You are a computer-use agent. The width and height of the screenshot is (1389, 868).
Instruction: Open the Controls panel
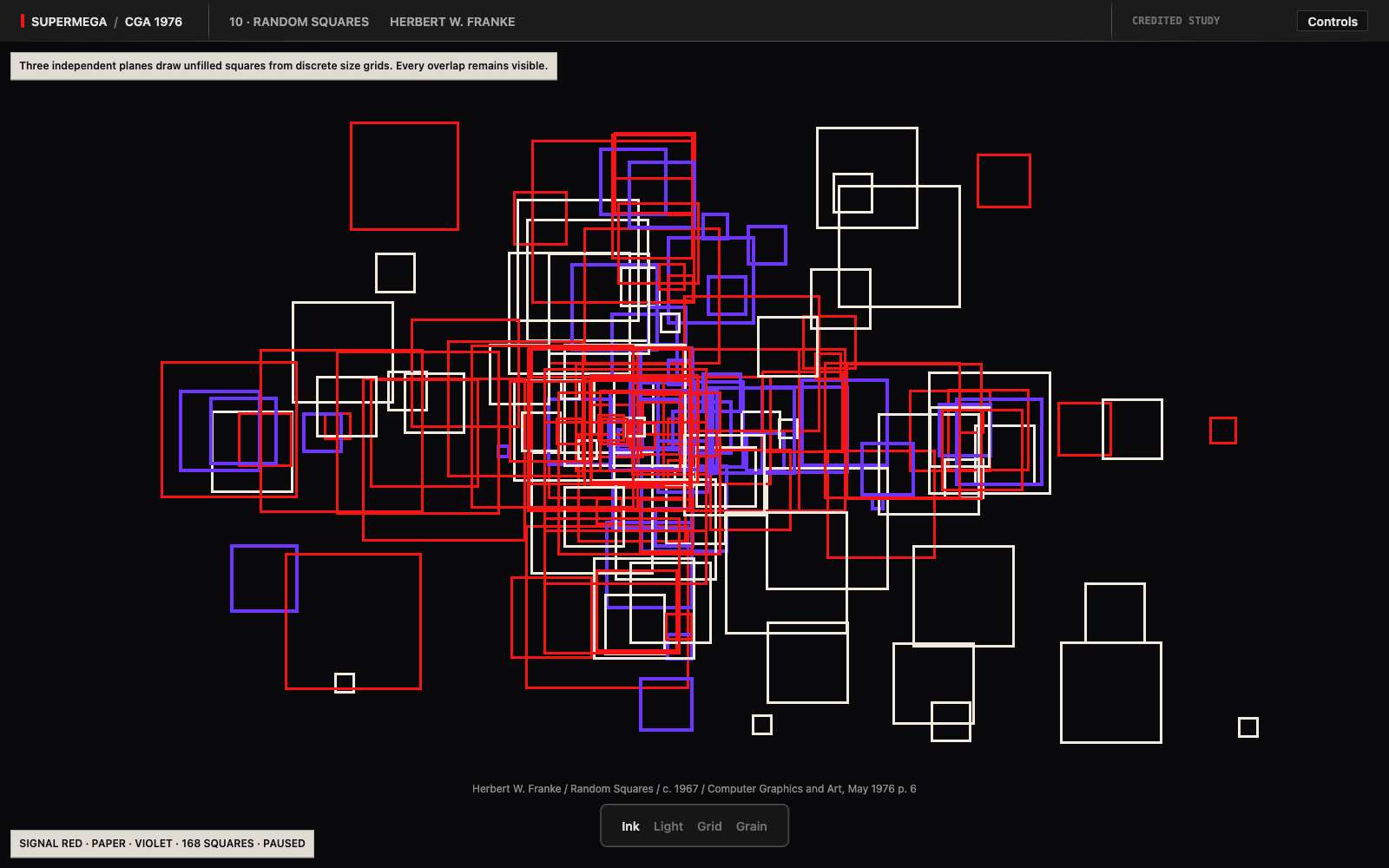1332,22
